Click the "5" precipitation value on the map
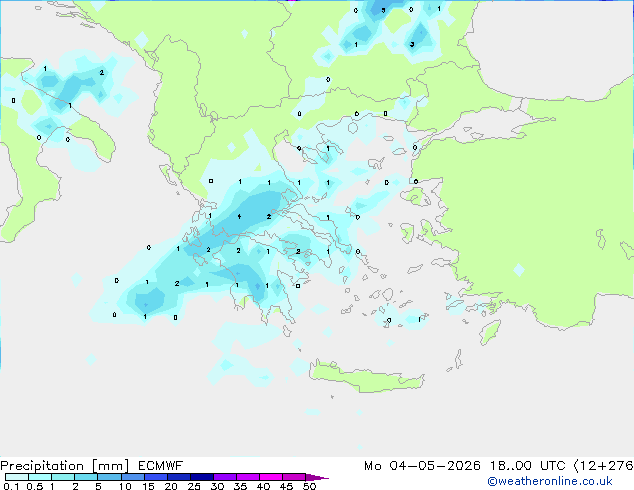 coord(383,11)
